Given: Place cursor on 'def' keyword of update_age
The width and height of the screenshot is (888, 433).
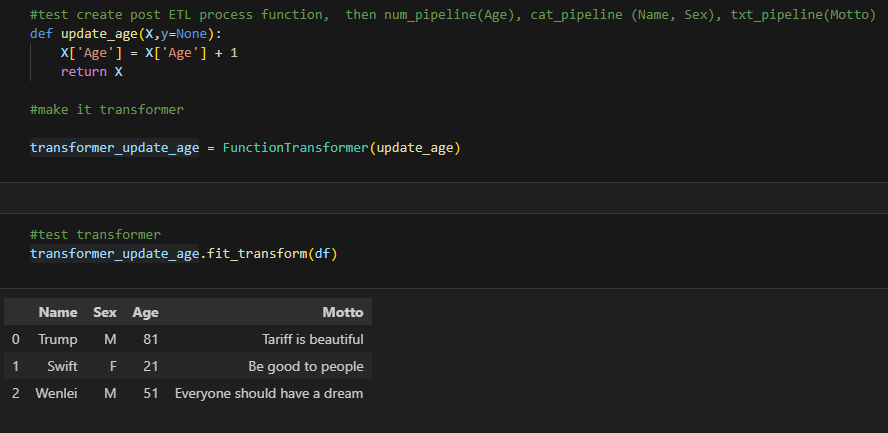Looking at the screenshot, I should (x=41, y=34).
